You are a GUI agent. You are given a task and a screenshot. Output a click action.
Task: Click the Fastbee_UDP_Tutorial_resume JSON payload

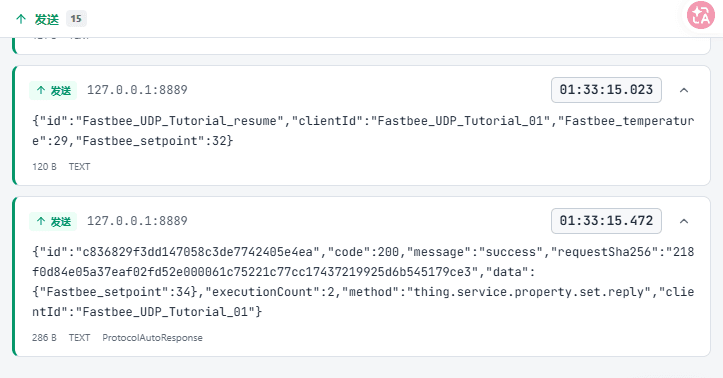click(x=363, y=130)
